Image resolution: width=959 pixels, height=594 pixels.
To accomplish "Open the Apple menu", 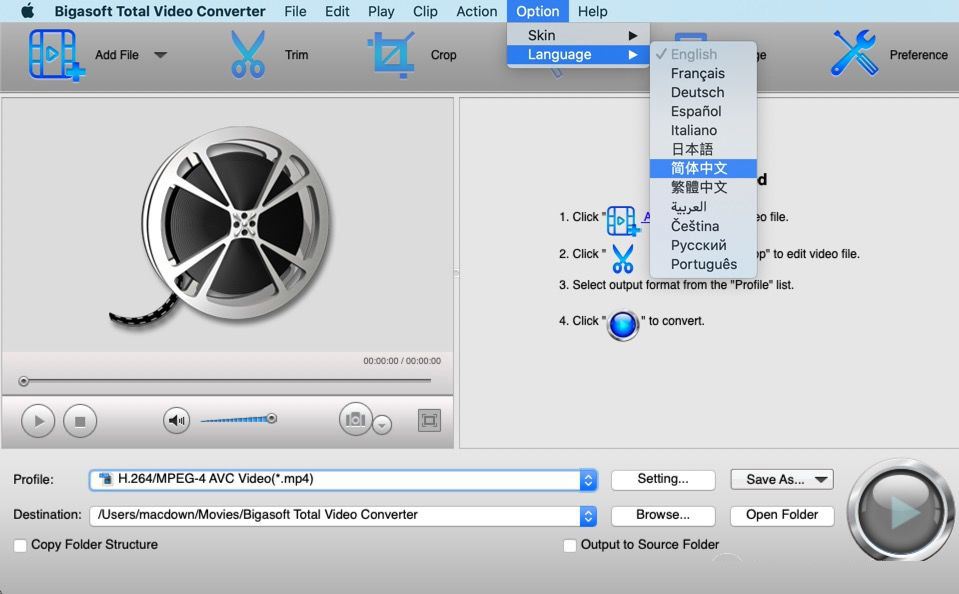I will tap(28, 11).
